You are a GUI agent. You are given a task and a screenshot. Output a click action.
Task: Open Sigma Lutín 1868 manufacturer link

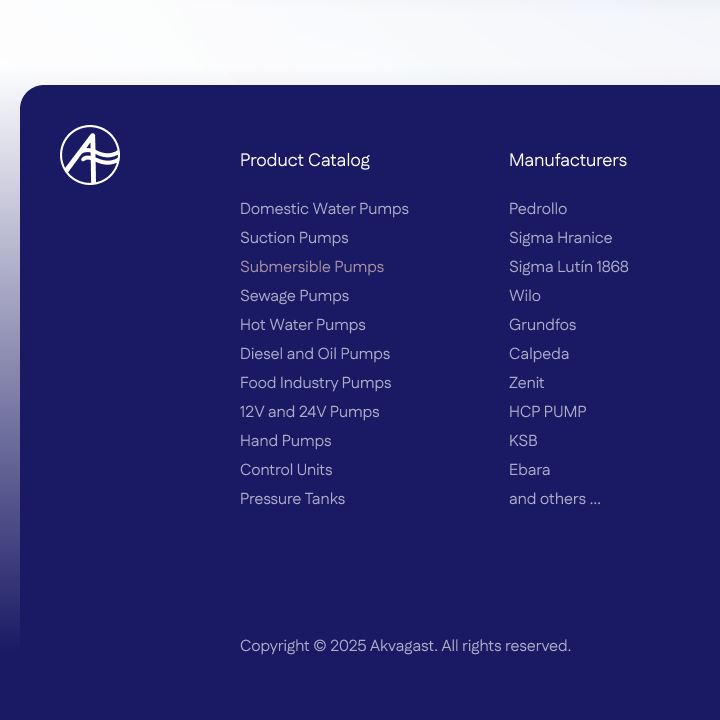[x=569, y=267]
